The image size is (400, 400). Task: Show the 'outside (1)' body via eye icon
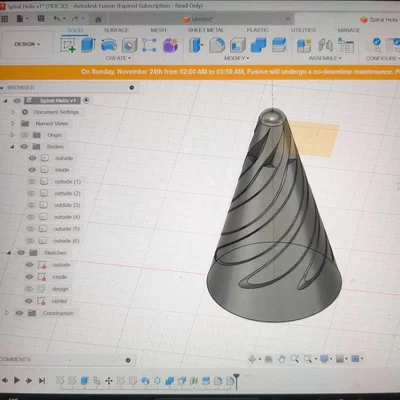pos(32,182)
